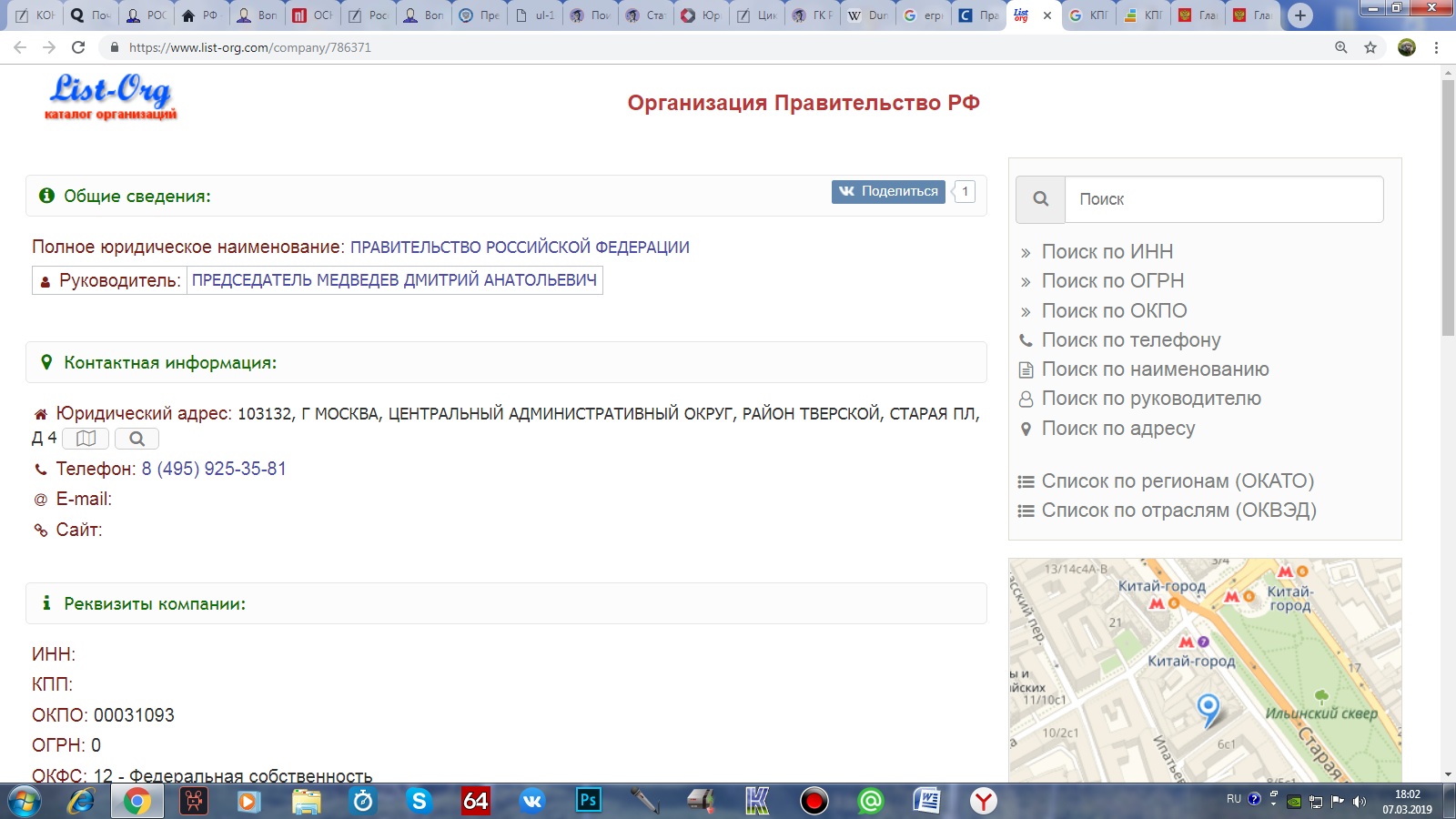
Task: Go forward with browser forward arrow
Action: click(49, 47)
